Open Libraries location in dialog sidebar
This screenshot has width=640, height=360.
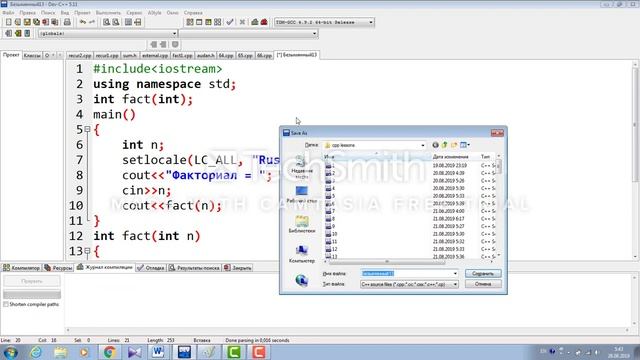pos(302,224)
